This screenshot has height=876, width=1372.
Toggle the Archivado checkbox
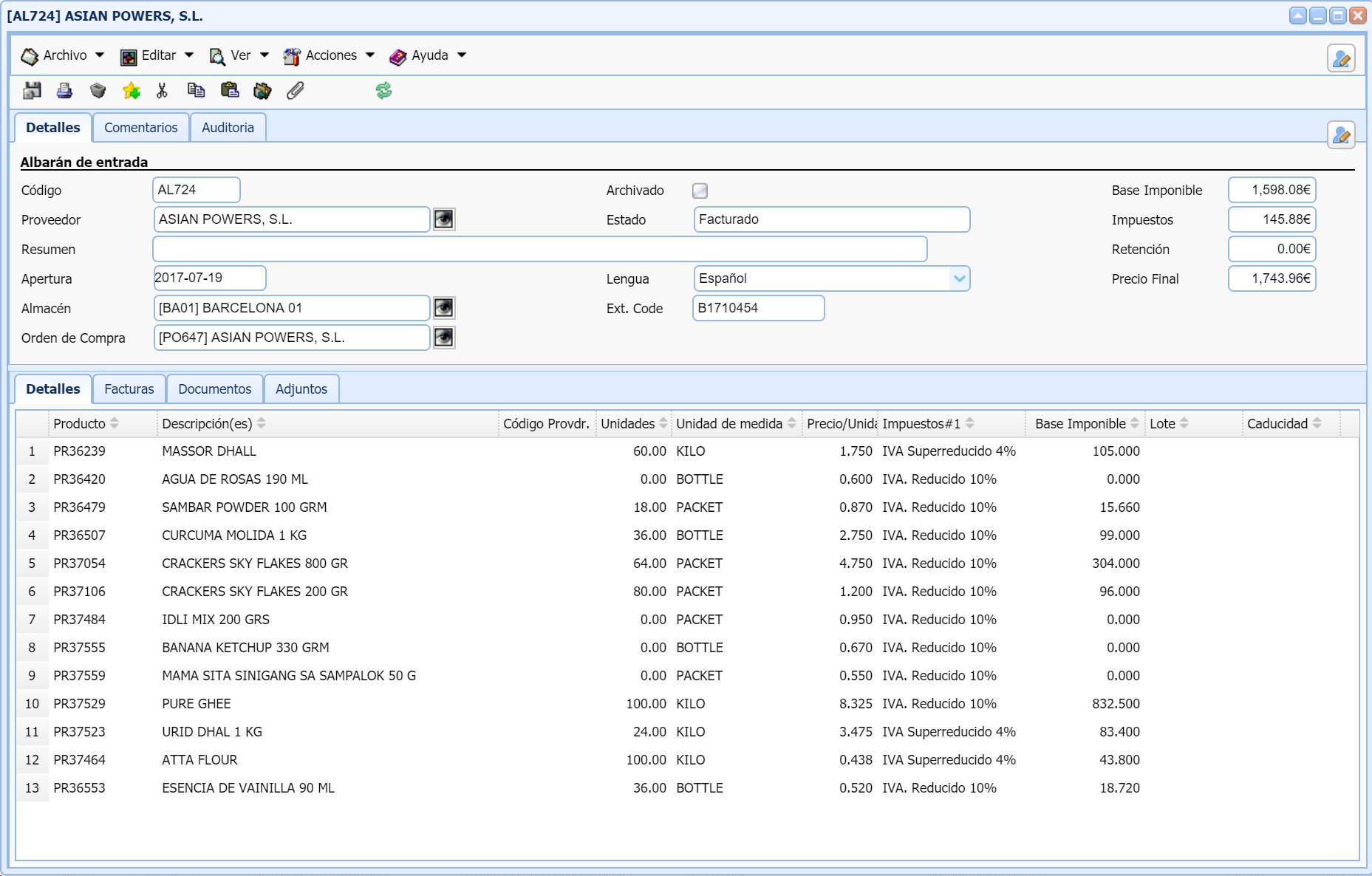(x=700, y=191)
